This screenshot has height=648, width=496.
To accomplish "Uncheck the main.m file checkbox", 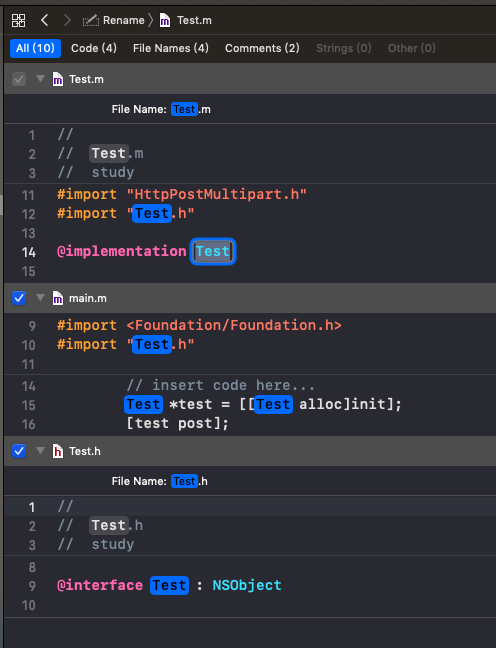I will tap(19, 298).
